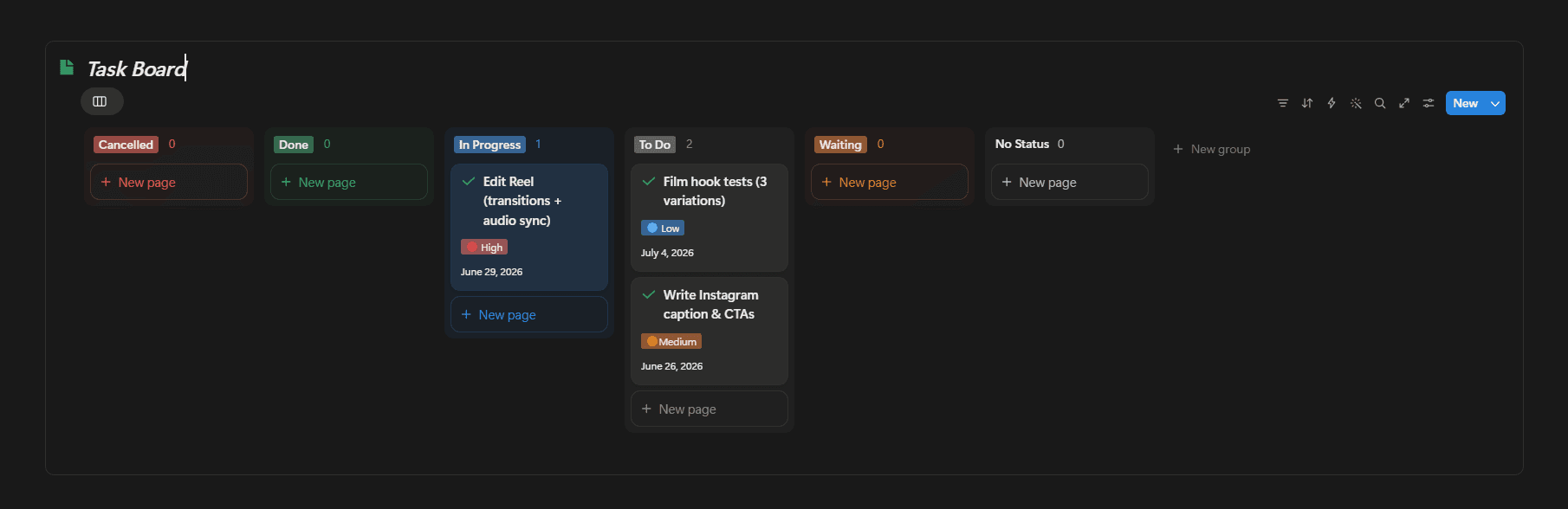Select the Done column header tag
This screenshot has width=1568, height=509.
pos(294,145)
